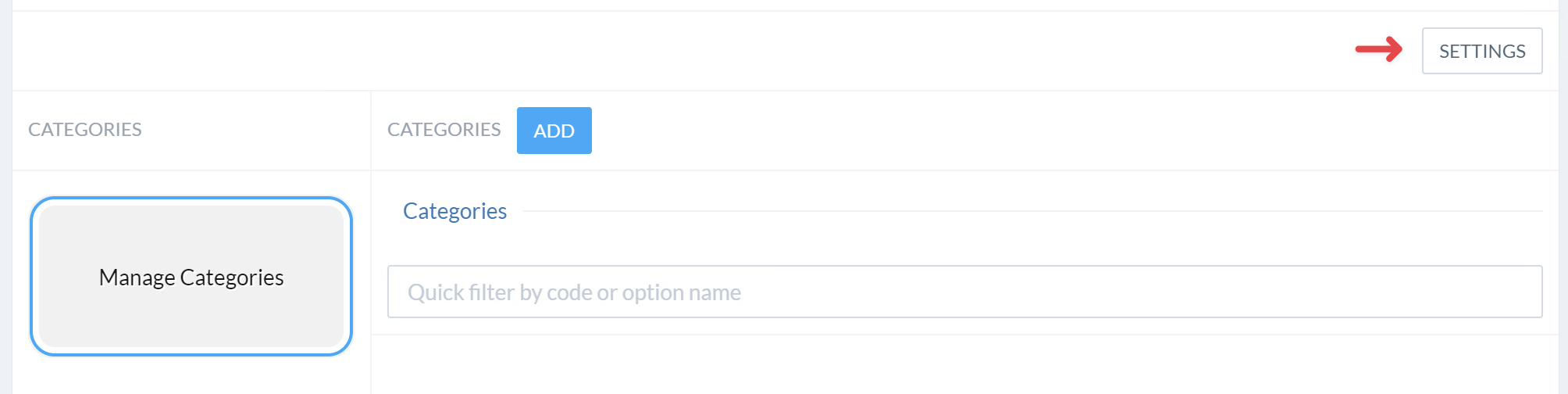Viewport: 1568px width, 394px height.
Task: Click the CATEGORIES label beside ADD
Action: click(x=444, y=130)
